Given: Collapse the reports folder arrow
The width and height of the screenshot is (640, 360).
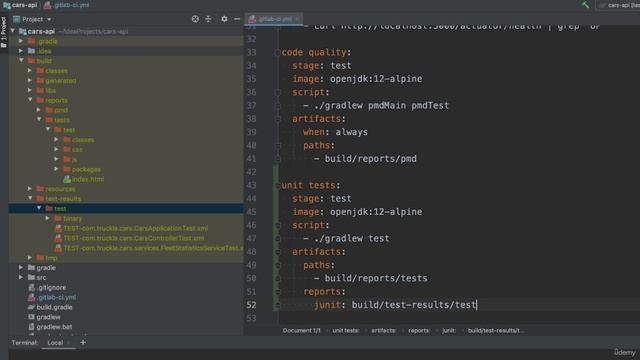Looking at the screenshot, I should [30, 100].
